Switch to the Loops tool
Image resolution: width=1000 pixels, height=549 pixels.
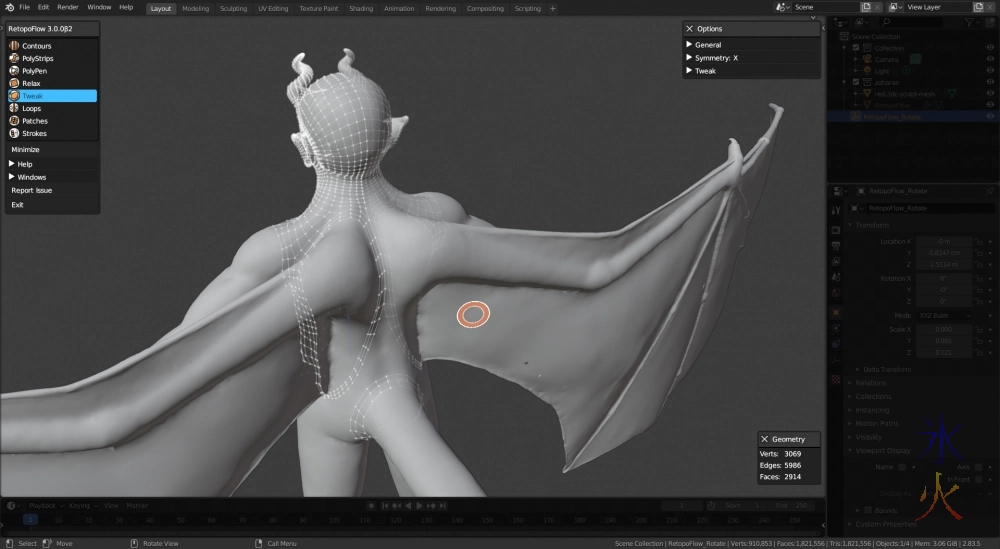31,108
